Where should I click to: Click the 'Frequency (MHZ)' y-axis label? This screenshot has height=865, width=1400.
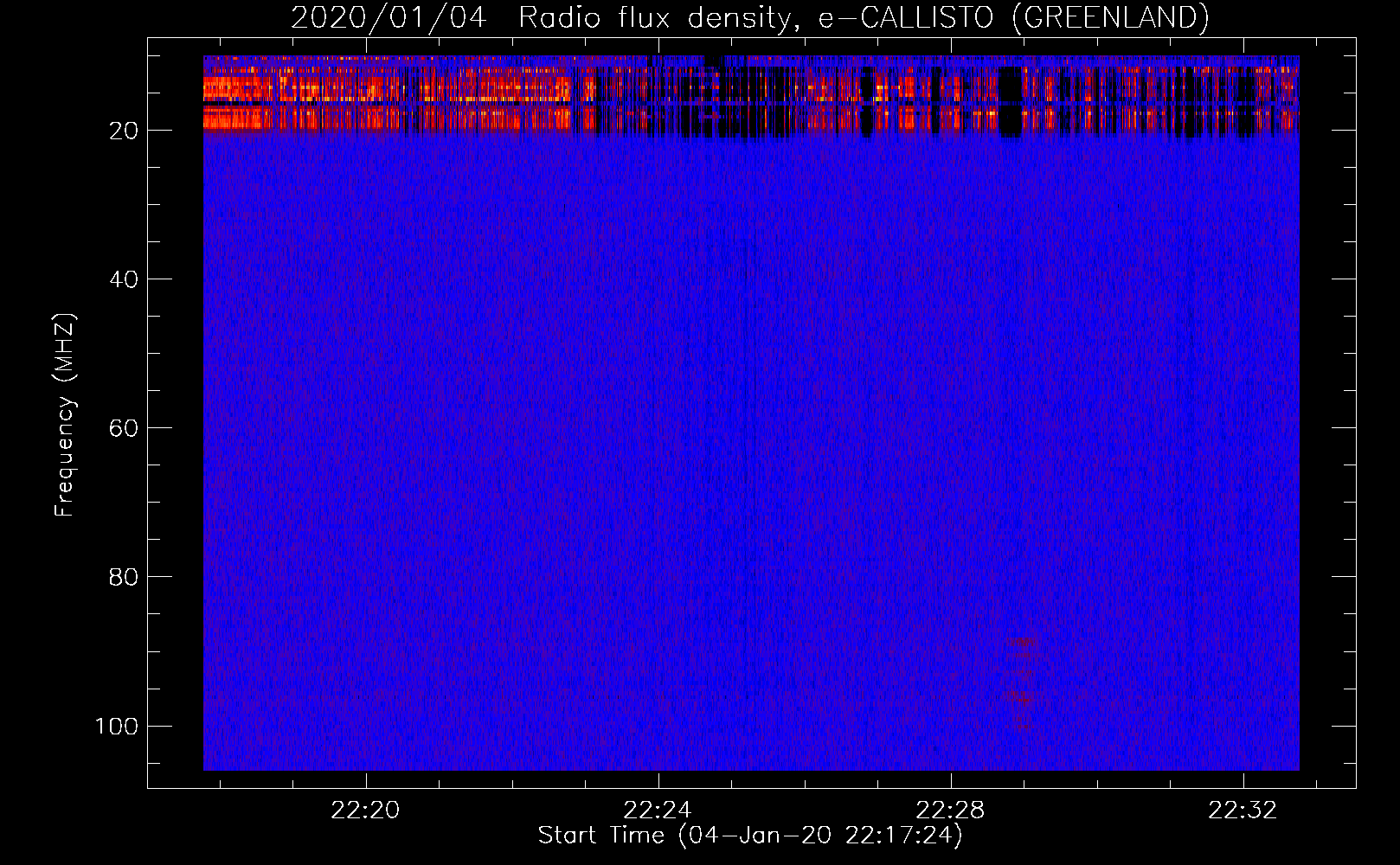point(65,414)
